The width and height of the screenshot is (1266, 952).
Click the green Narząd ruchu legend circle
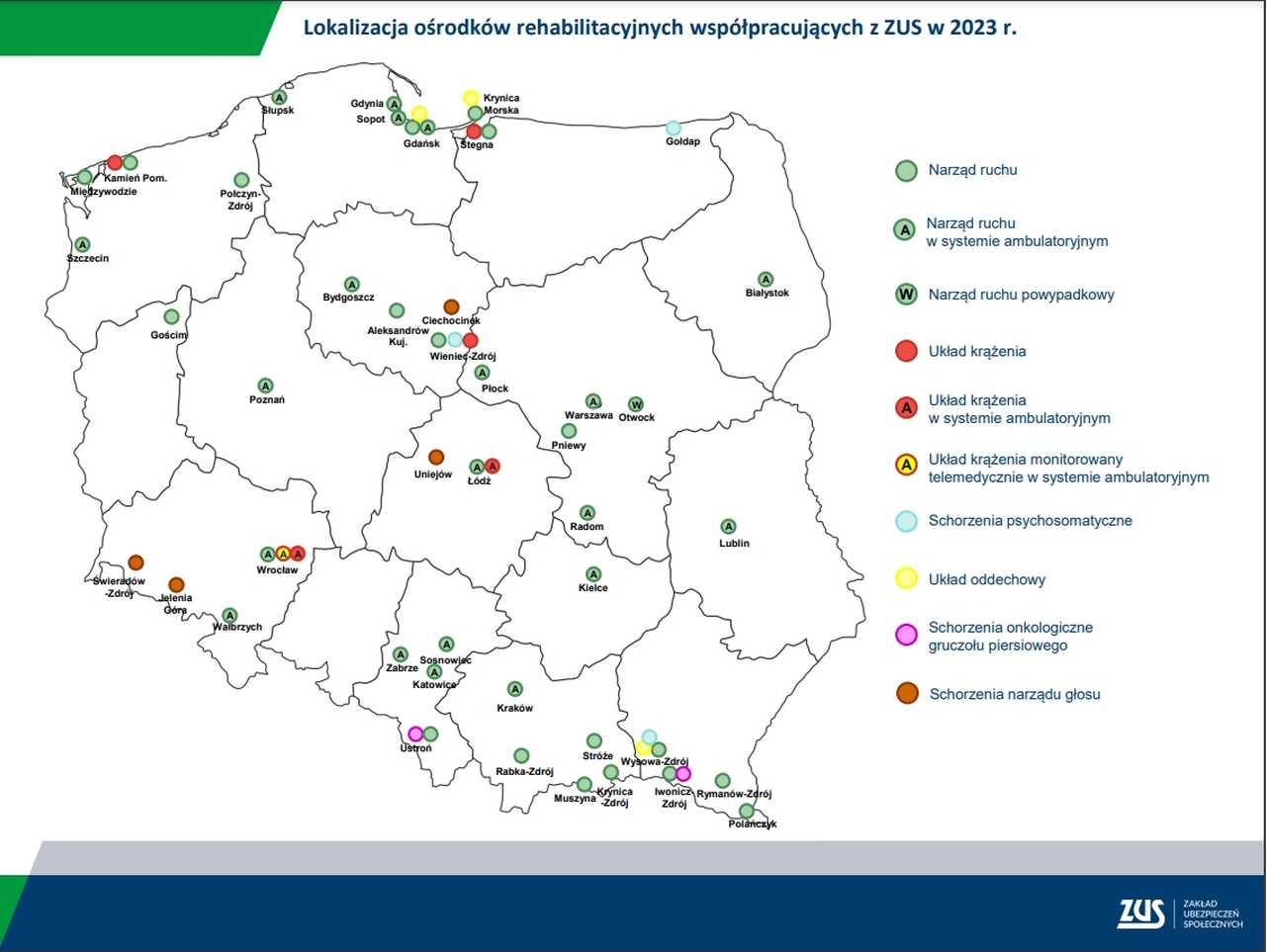coord(906,171)
